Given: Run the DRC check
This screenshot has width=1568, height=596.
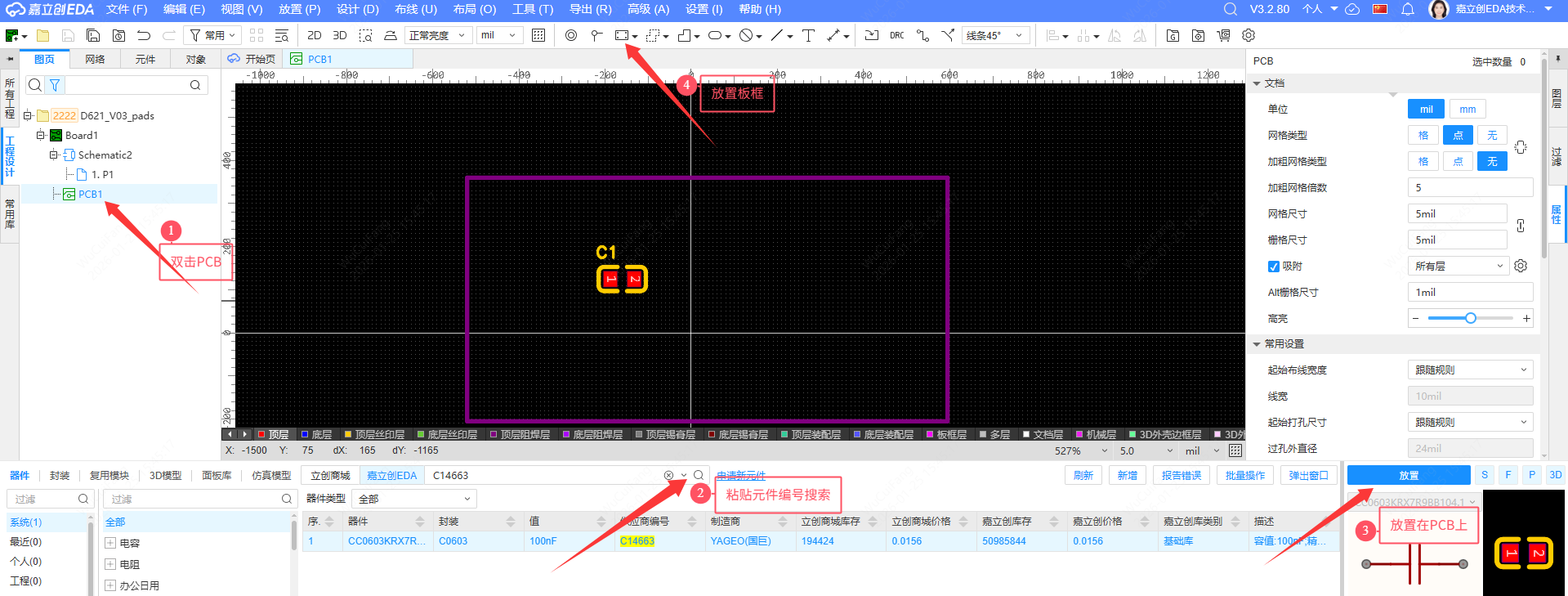Looking at the screenshot, I should coord(896,35).
